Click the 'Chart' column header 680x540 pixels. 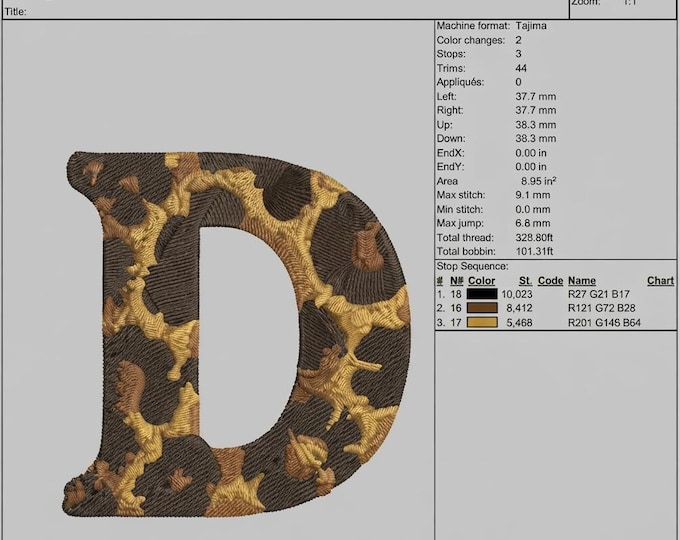pyautogui.click(x=660, y=281)
